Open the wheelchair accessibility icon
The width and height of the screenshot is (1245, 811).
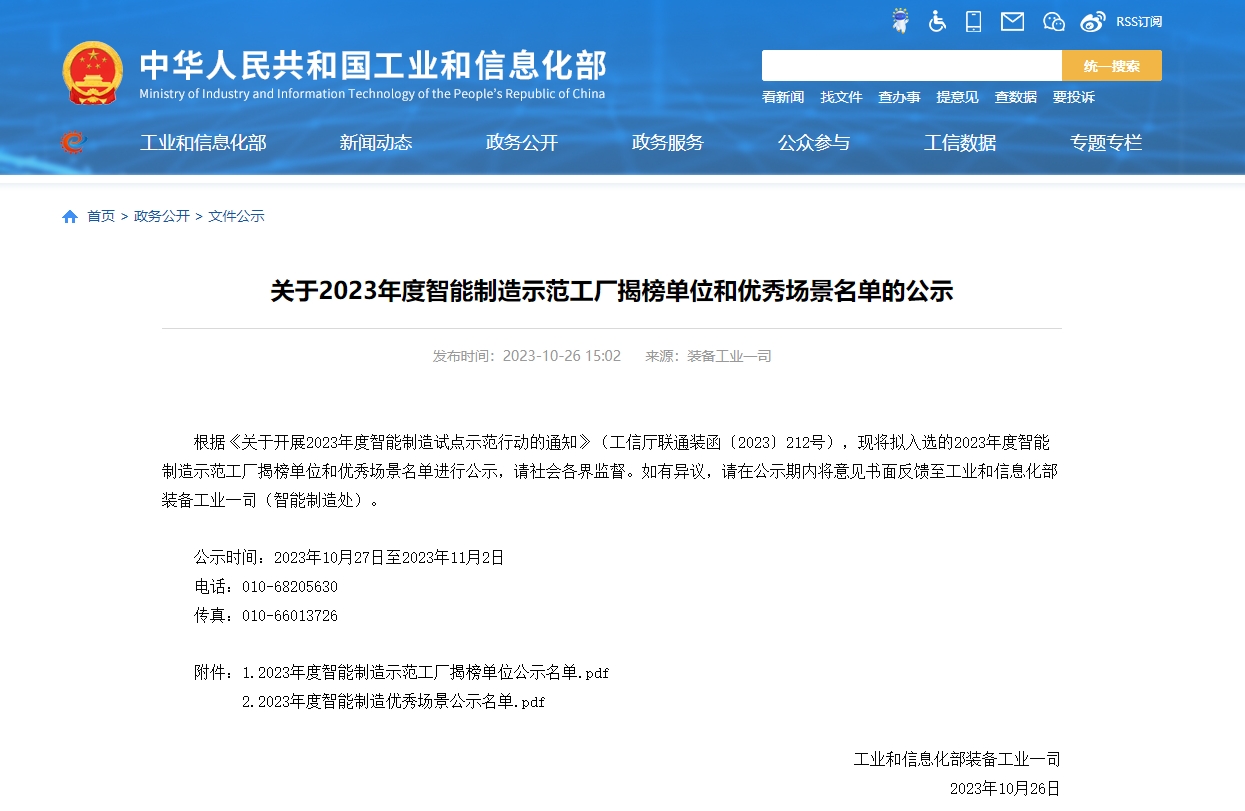tap(937, 21)
